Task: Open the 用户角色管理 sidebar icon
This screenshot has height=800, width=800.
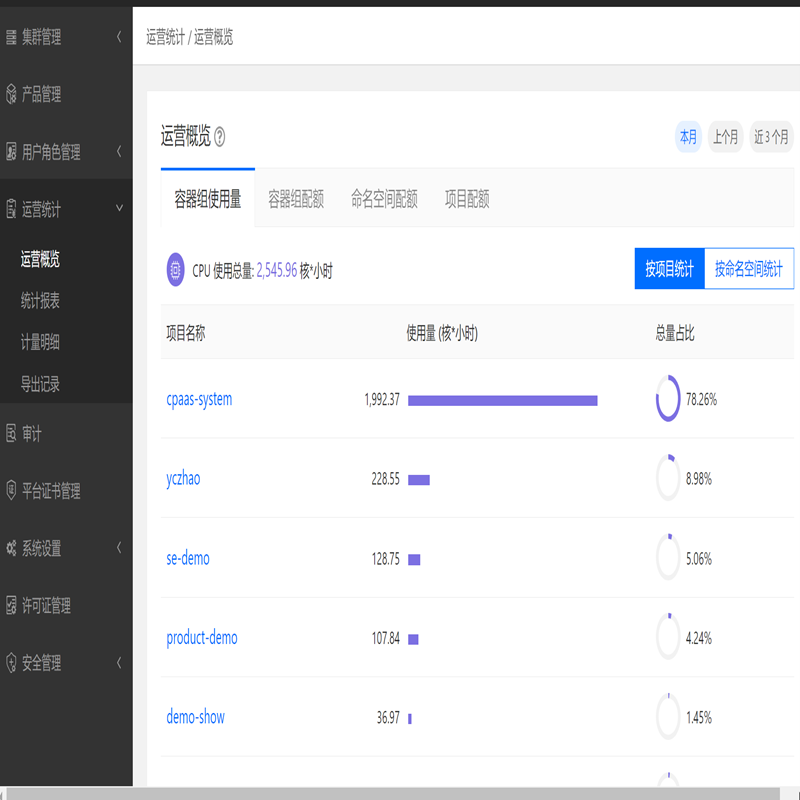Action: 12,152
